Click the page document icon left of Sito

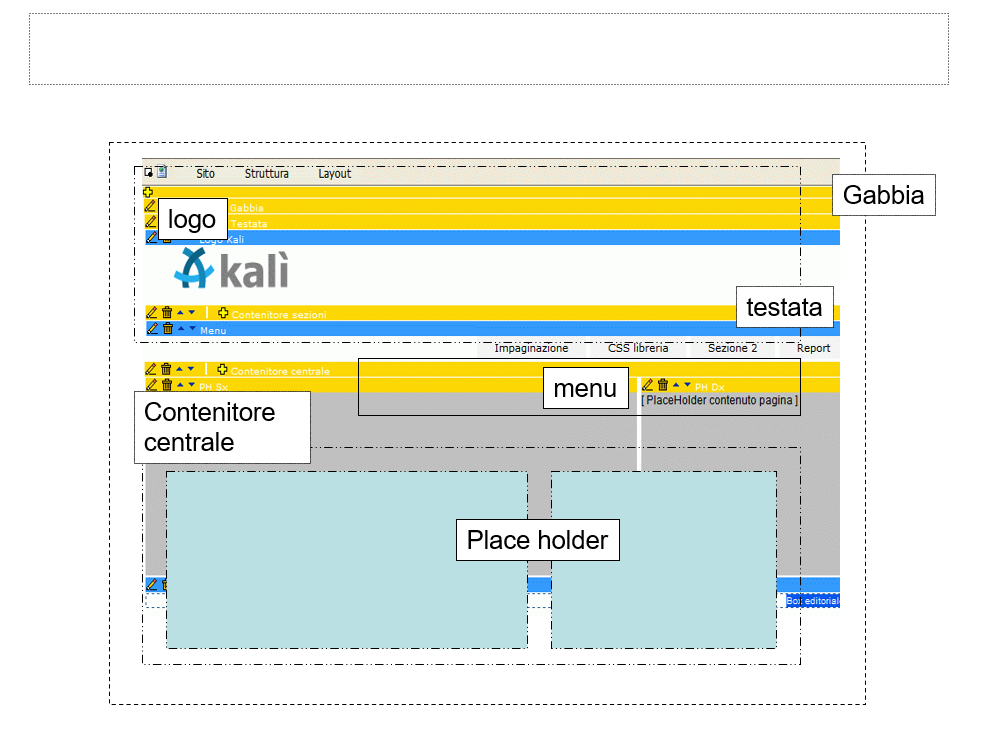pos(162,172)
